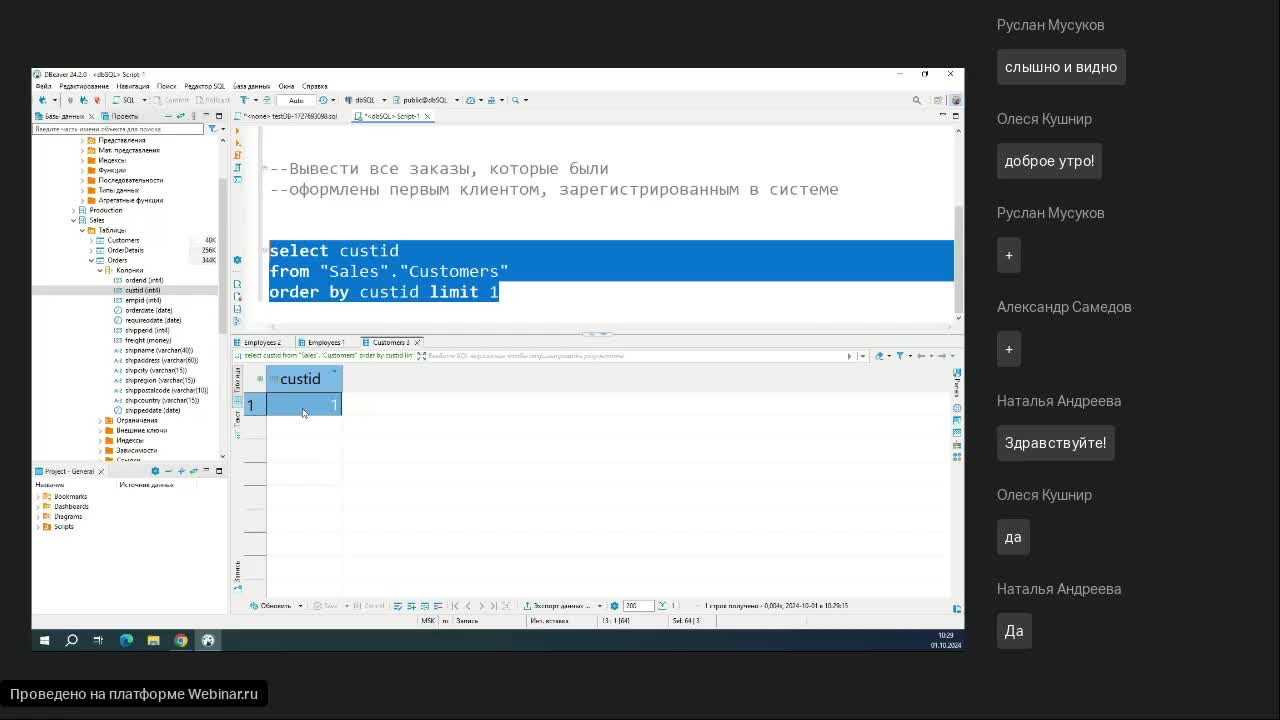Select the shipcity (varchar(15)) column
Viewport: 1280px width, 720px height.
[x=156, y=370]
